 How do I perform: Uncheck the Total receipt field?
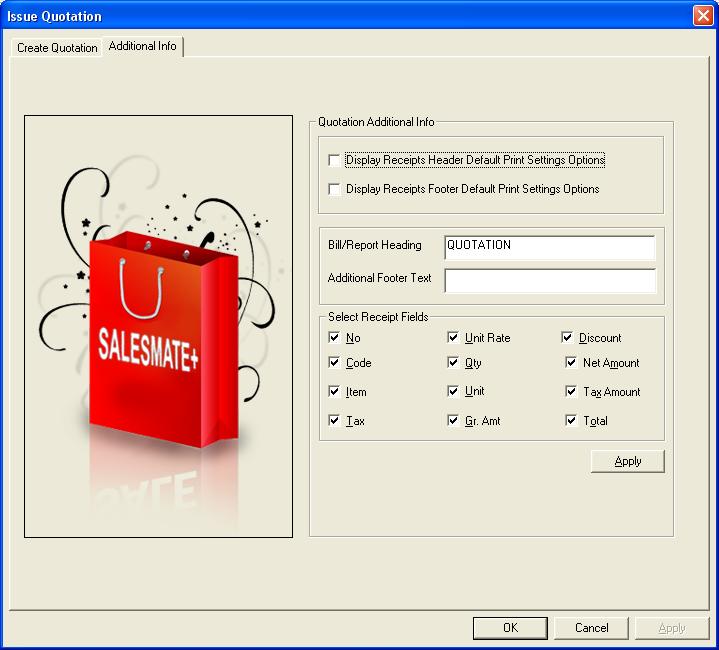[571, 420]
